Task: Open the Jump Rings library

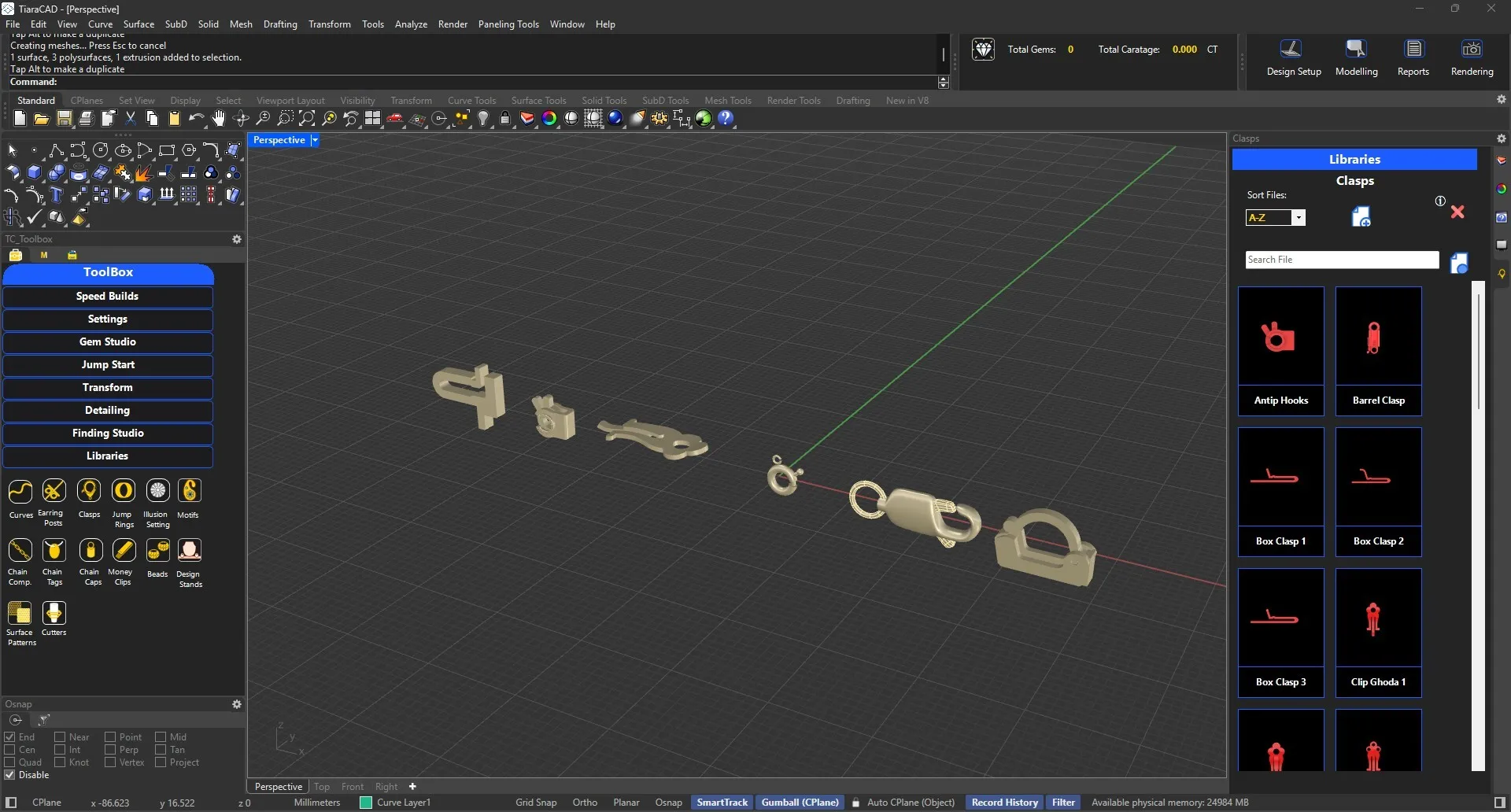Action: pyautogui.click(x=124, y=492)
